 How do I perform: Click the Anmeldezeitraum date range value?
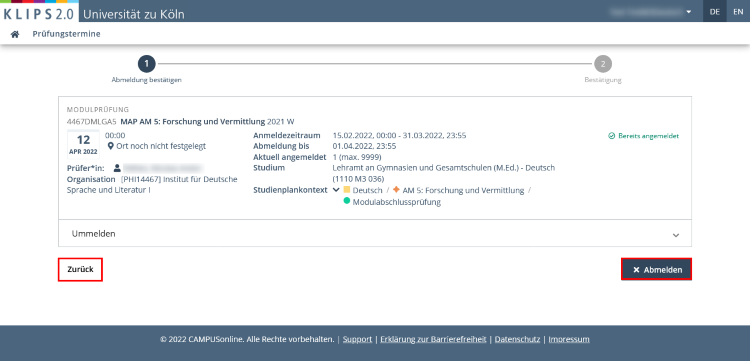coord(399,135)
